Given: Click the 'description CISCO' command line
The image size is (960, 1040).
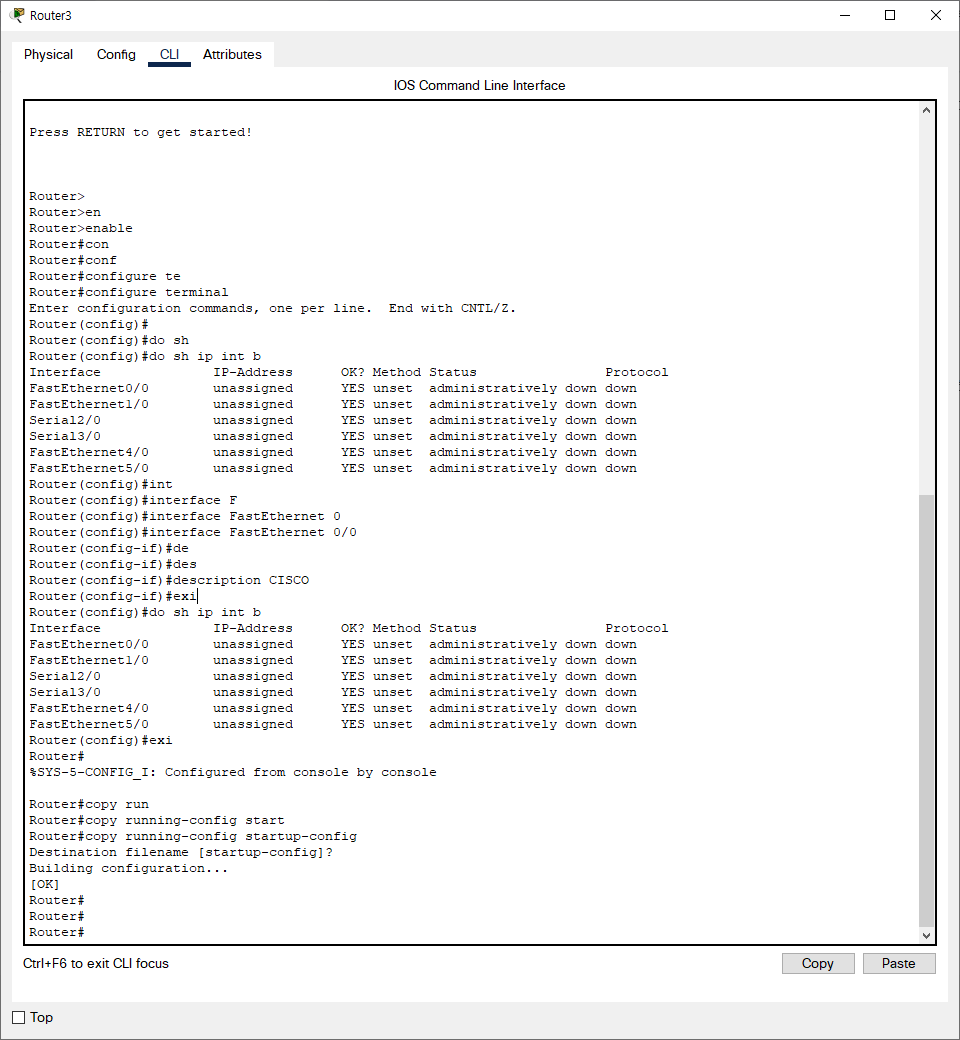Looking at the screenshot, I should tap(169, 580).
